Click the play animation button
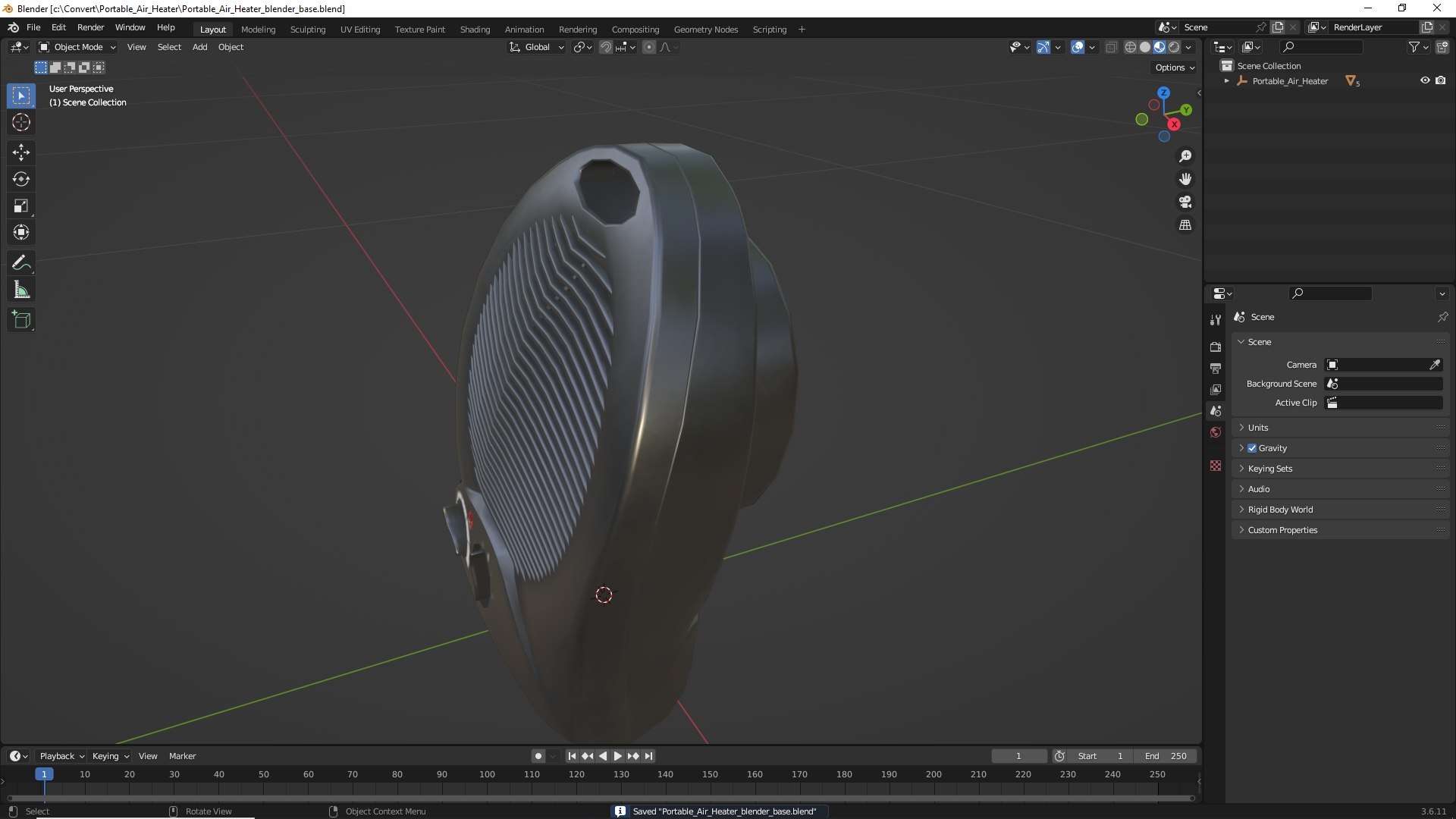This screenshot has height=819, width=1456. coord(617,756)
